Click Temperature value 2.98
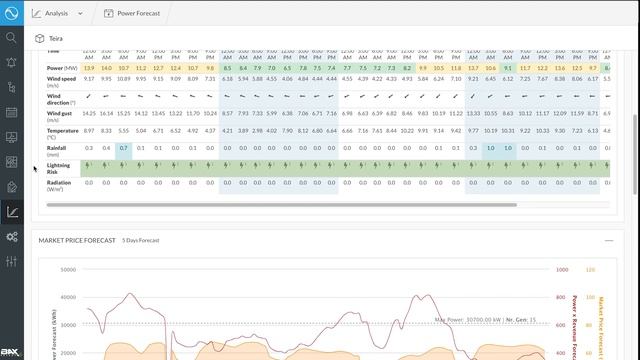Image resolution: width=640 pixels, height=360 pixels. 257,131
